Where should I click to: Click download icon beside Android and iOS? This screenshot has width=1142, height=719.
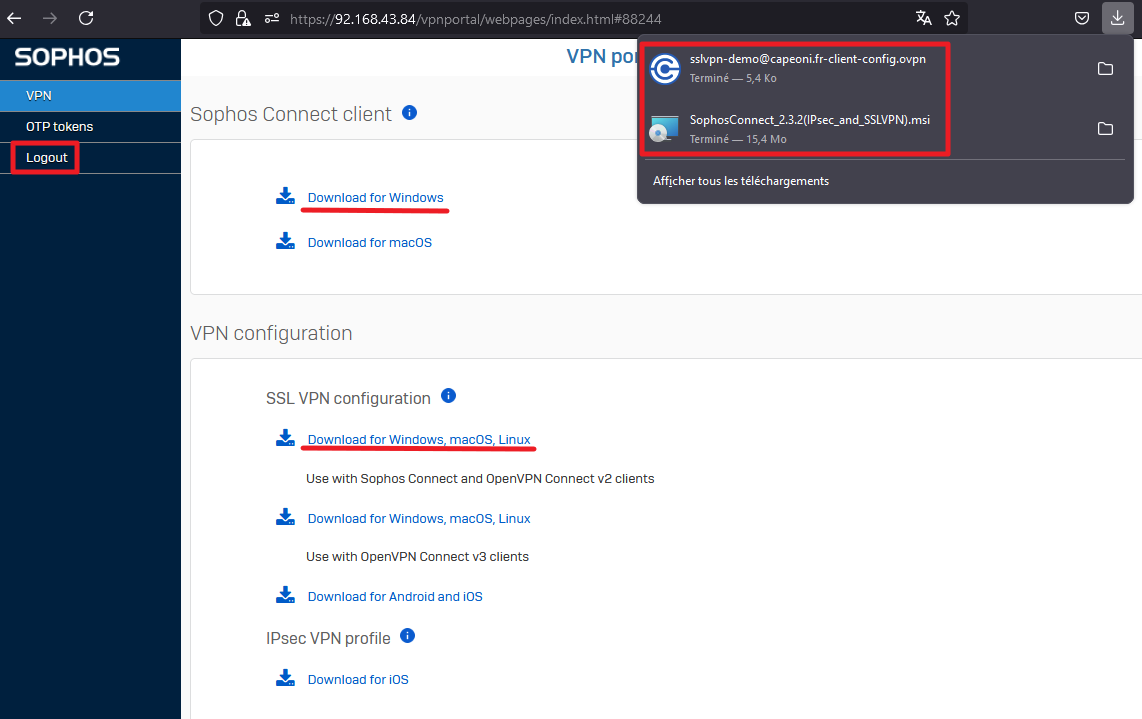(286, 595)
